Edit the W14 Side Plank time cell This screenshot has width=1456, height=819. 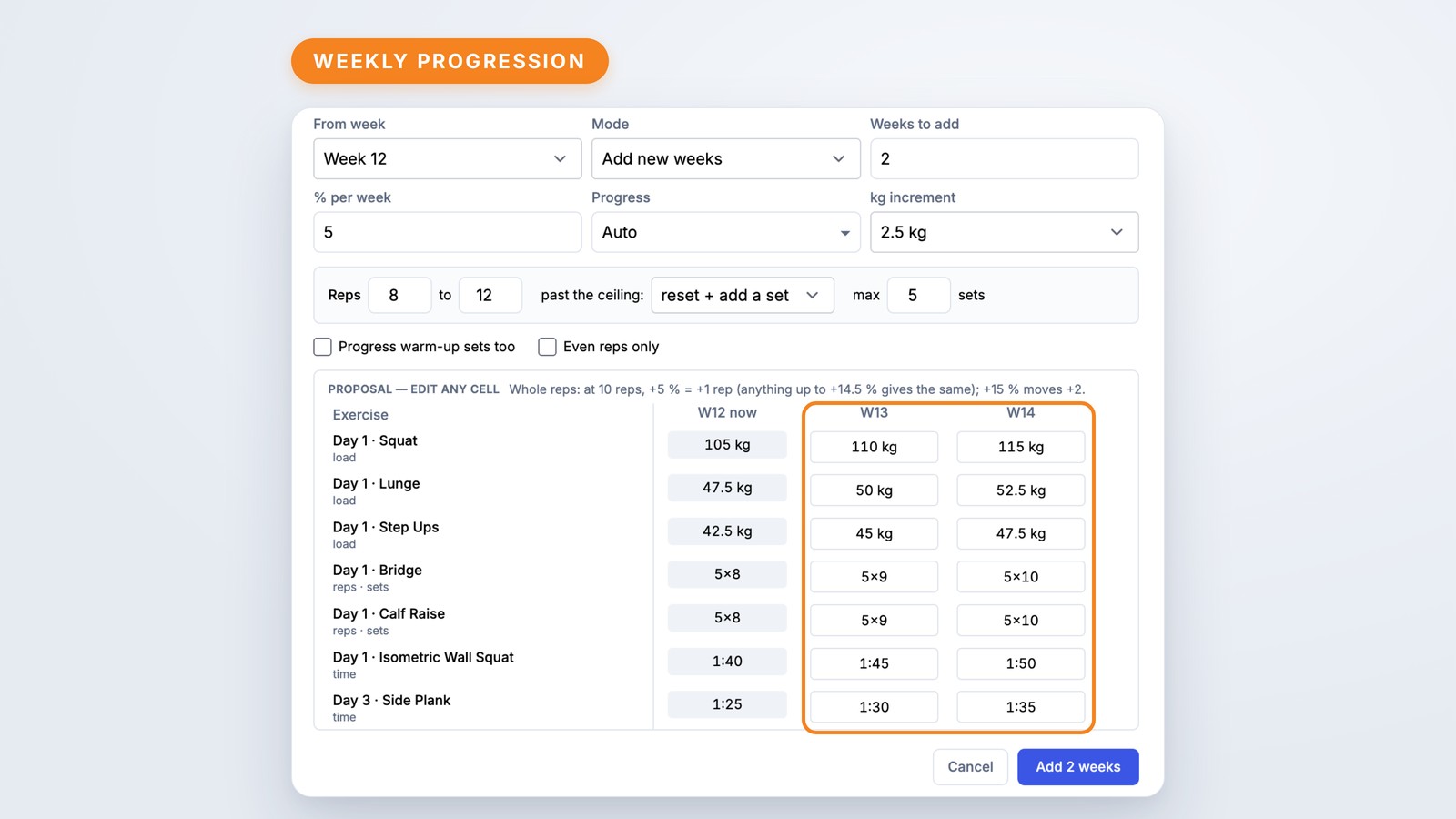1021,707
